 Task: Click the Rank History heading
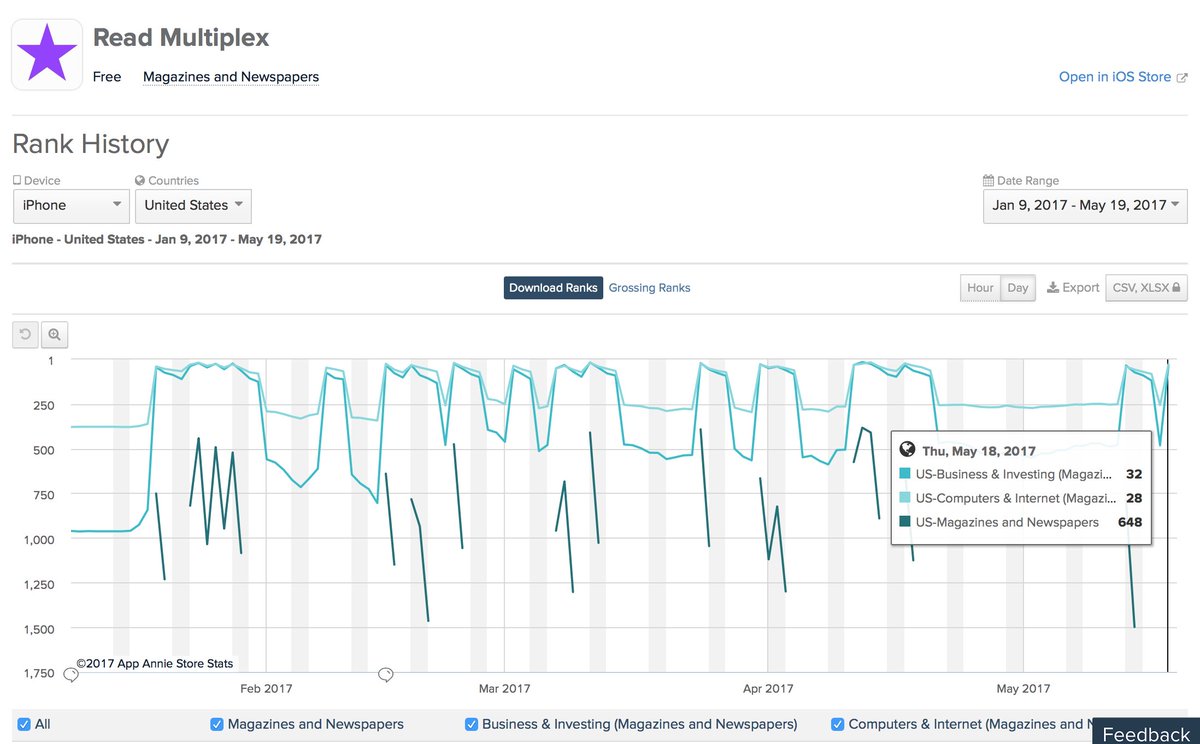tap(90, 144)
